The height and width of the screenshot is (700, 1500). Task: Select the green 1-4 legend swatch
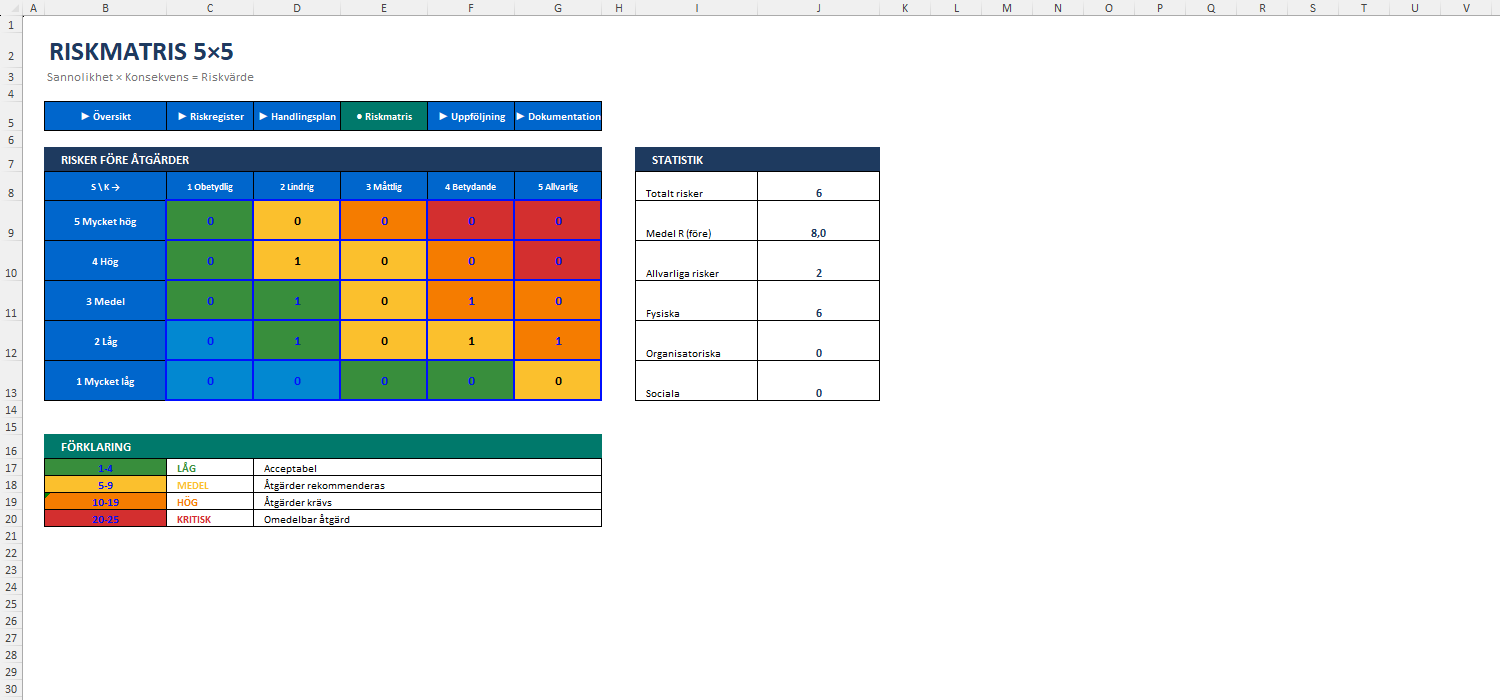point(105,467)
